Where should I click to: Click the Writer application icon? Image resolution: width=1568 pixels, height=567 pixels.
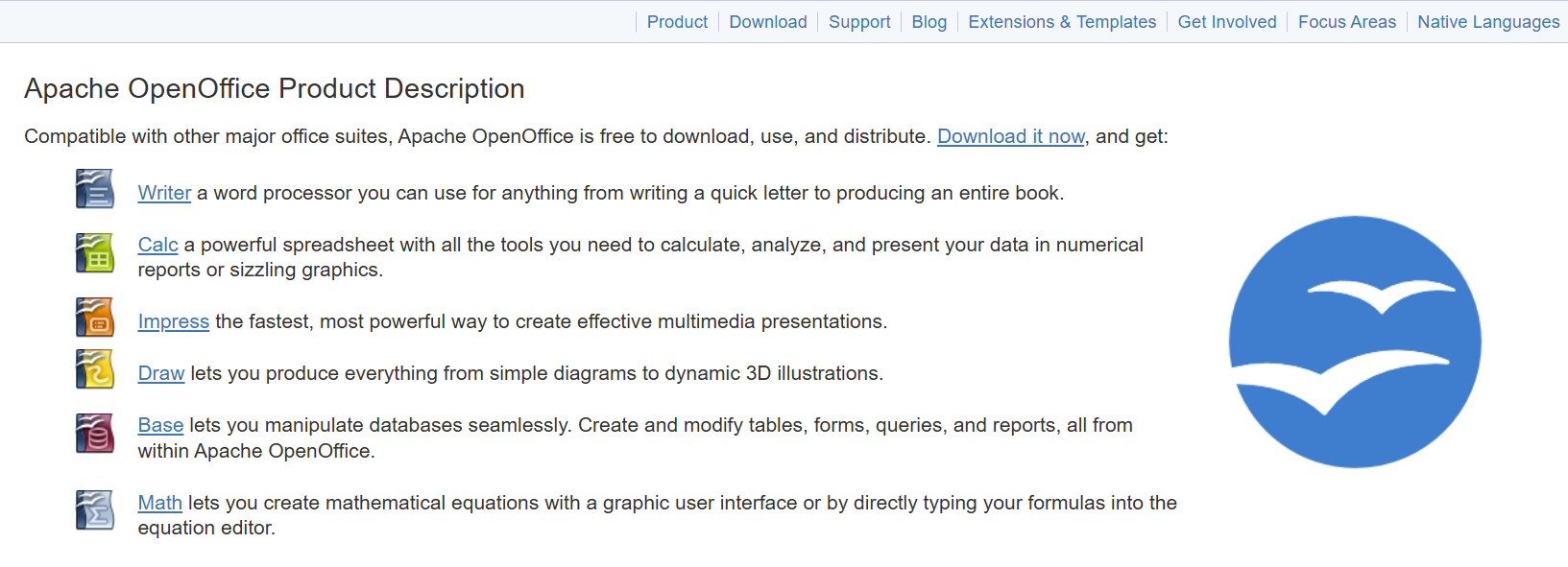pyautogui.click(x=95, y=189)
